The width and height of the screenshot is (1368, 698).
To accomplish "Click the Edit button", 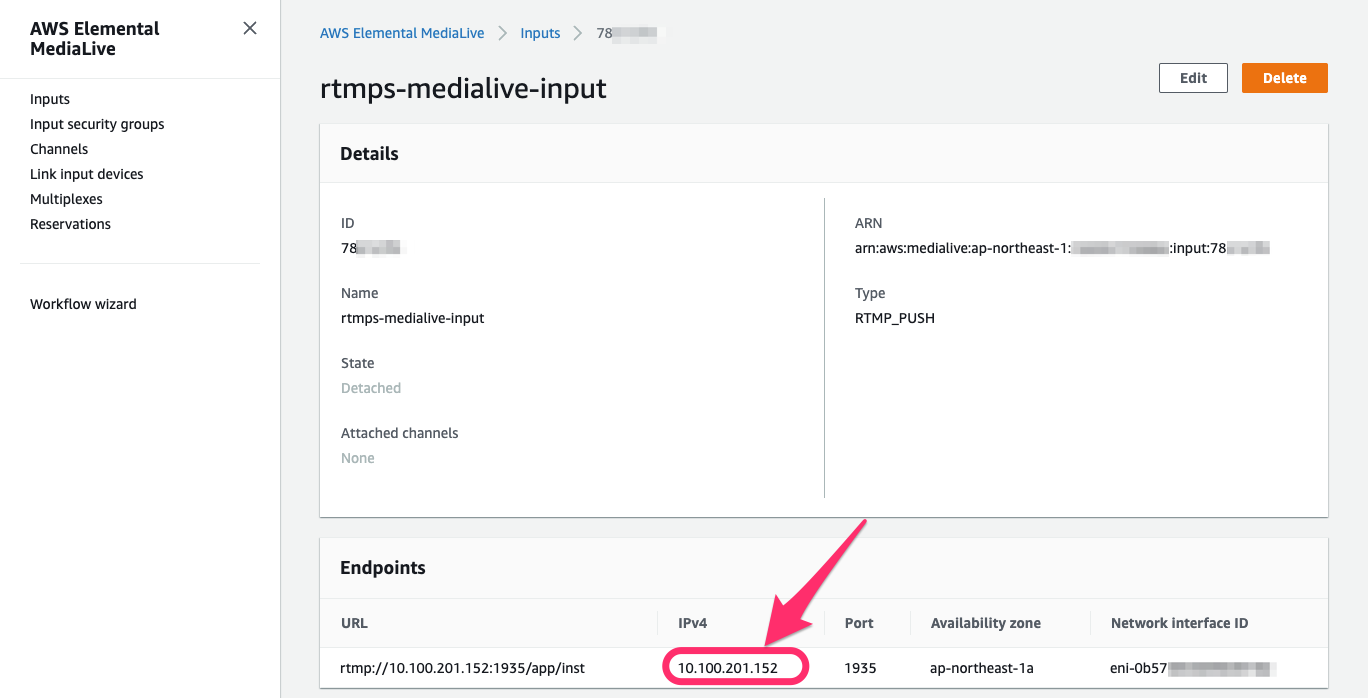I will coord(1193,78).
